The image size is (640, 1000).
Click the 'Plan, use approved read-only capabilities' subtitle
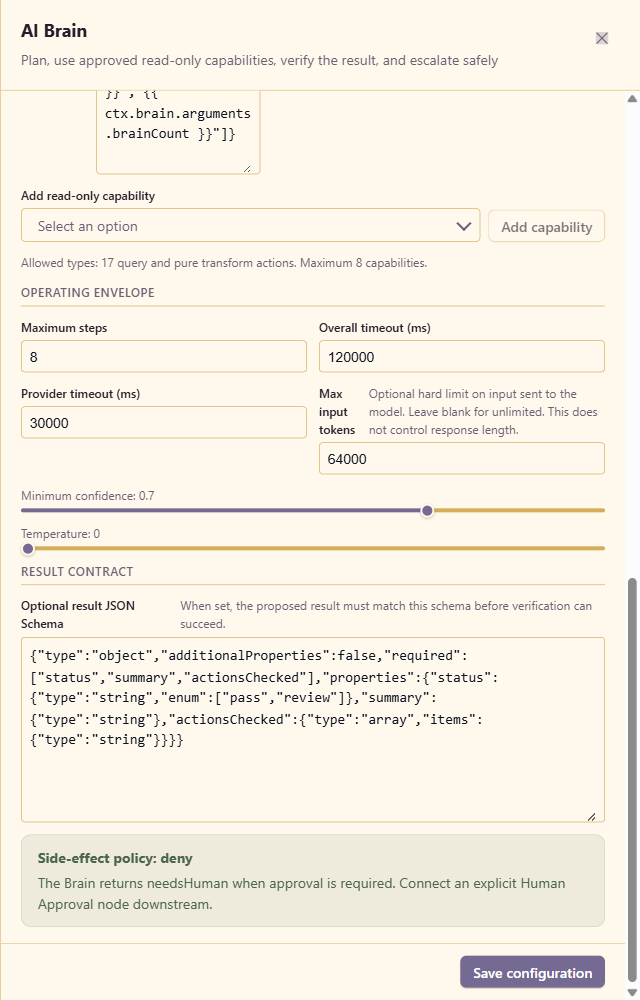[x=259, y=61]
